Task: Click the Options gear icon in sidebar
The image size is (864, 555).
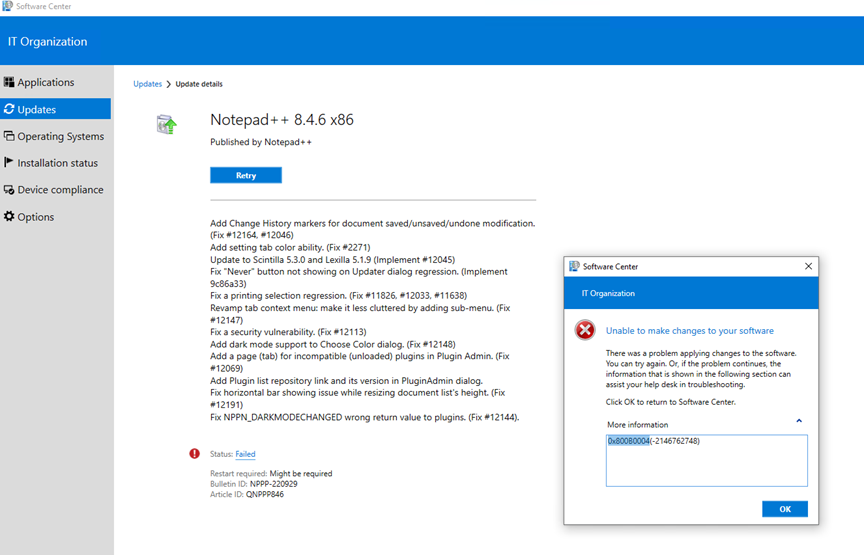Action: tap(9, 217)
